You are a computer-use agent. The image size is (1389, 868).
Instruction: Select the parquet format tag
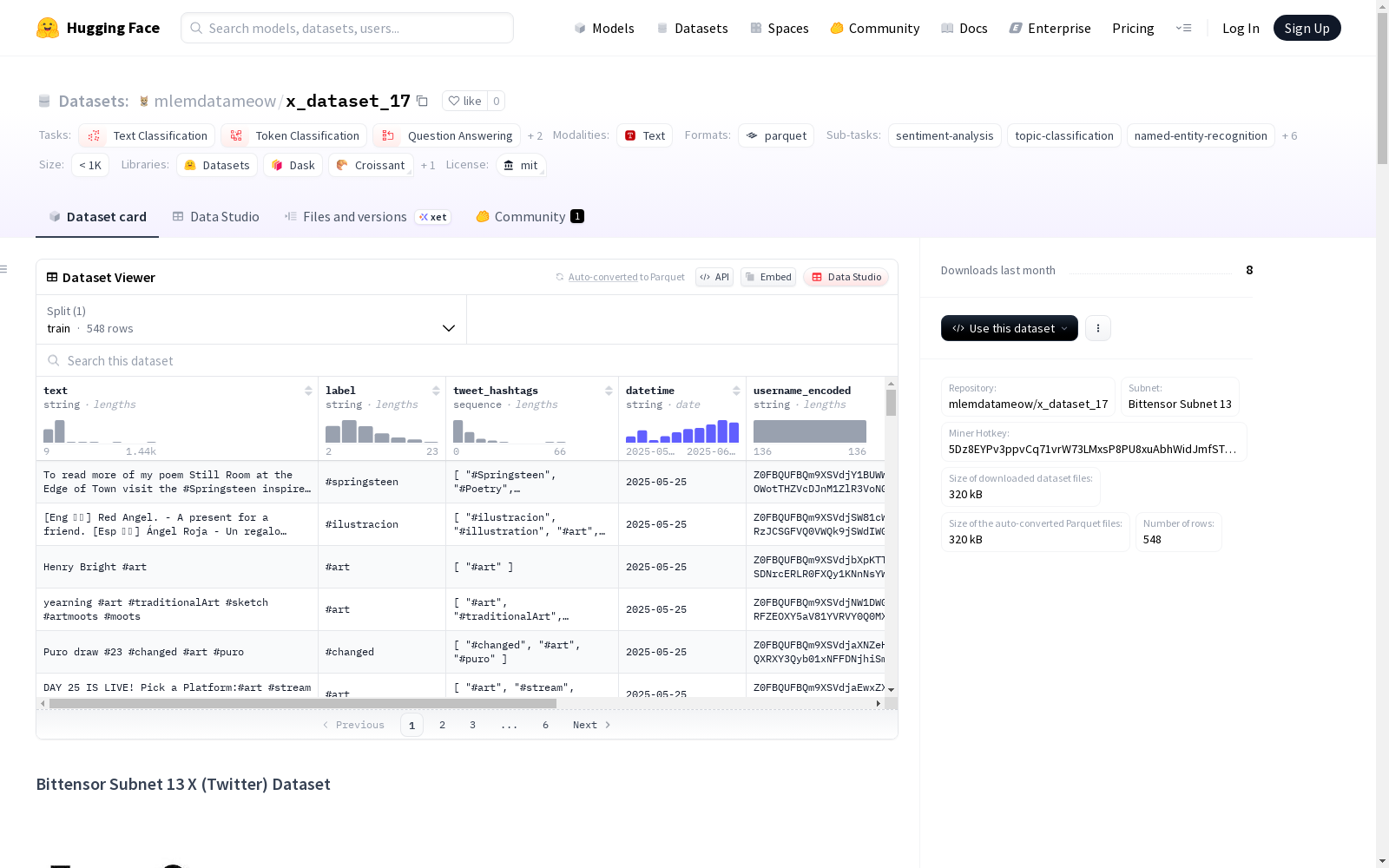[x=776, y=135]
